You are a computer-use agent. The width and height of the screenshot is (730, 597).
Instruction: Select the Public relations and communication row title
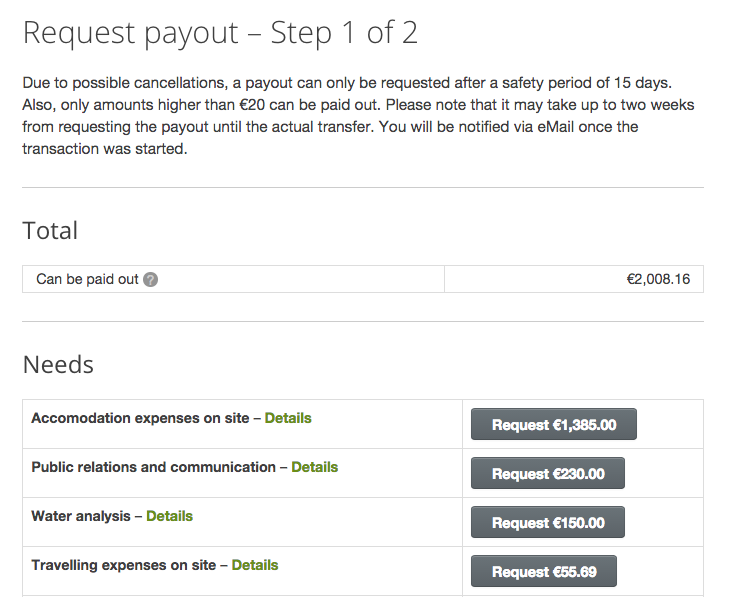click(x=153, y=467)
